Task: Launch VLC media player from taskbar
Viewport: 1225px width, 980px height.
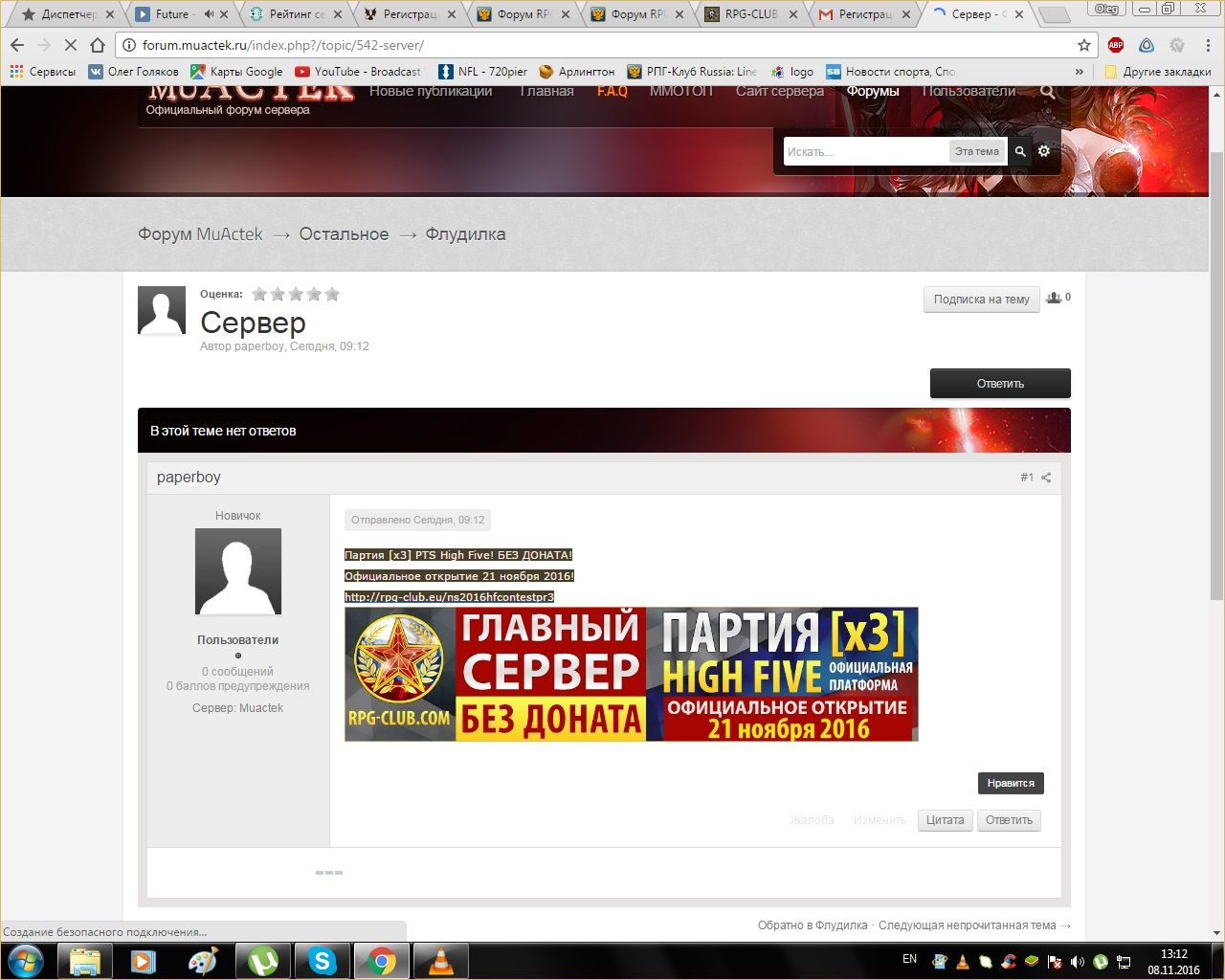Action: [x=440, y=961]
